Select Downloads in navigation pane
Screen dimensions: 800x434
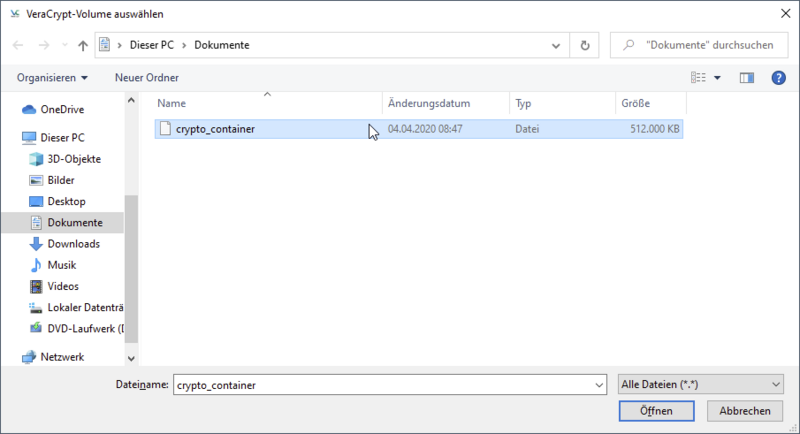(73, 244)
